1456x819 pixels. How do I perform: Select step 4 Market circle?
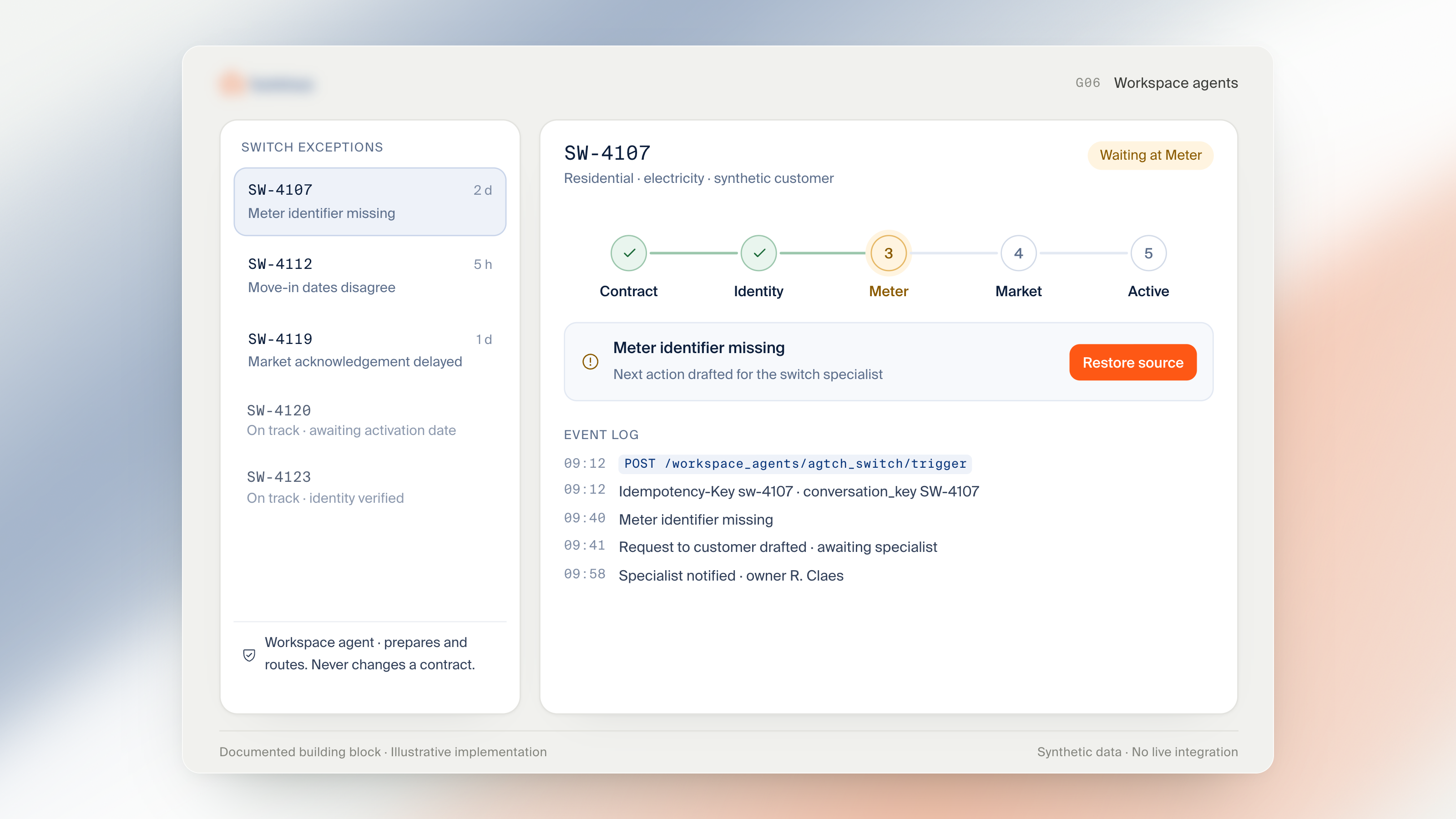[1019, 253]
